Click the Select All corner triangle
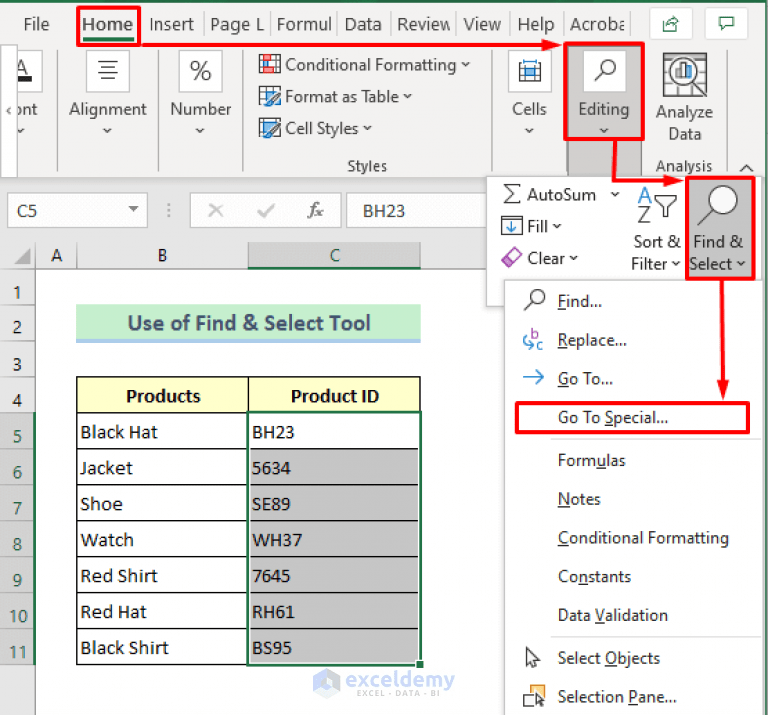The height and width of the screenshot is (715, 768). pos(22,256)
